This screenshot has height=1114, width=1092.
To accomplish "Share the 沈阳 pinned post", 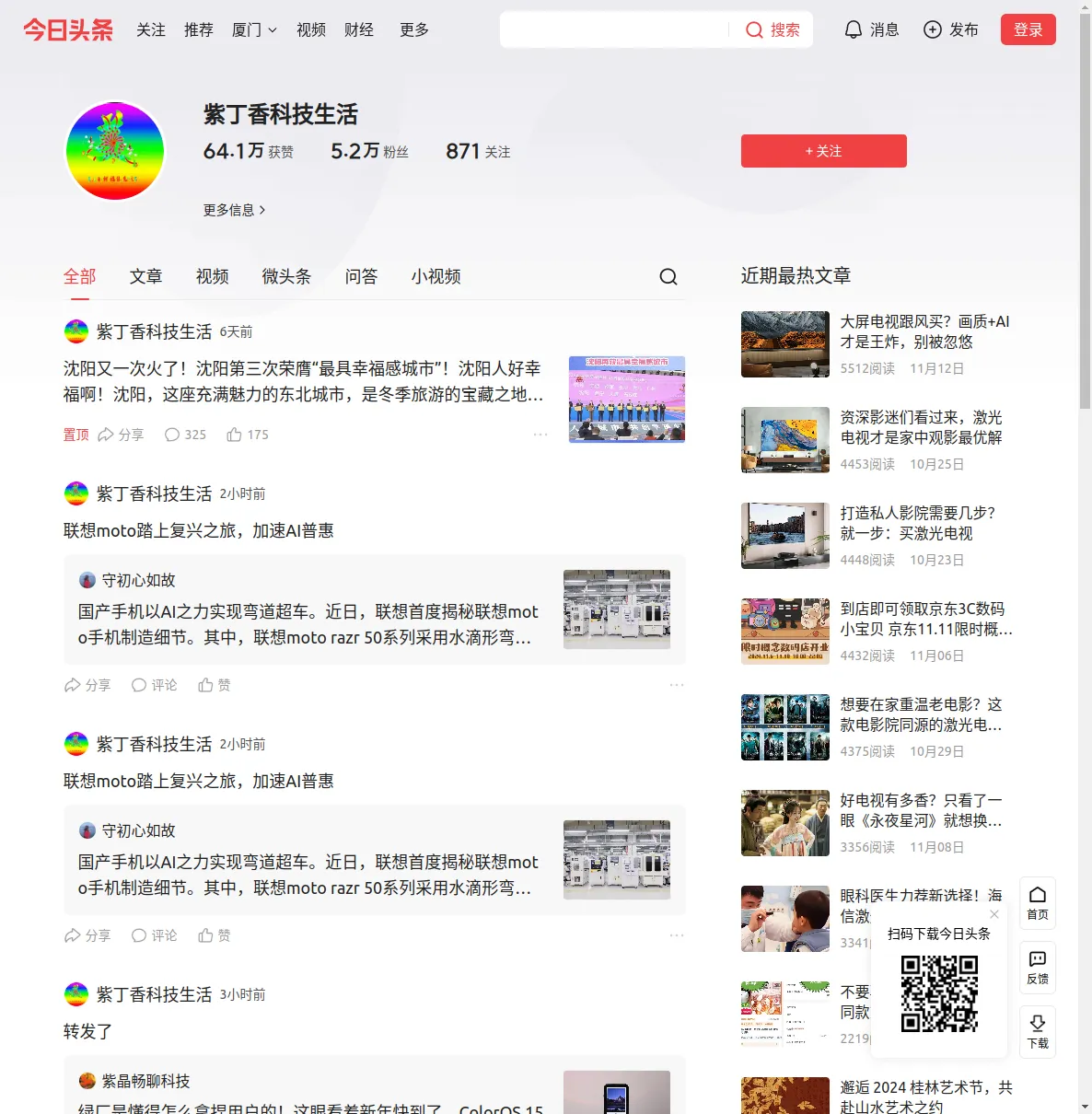I will (x=121, y=435).
